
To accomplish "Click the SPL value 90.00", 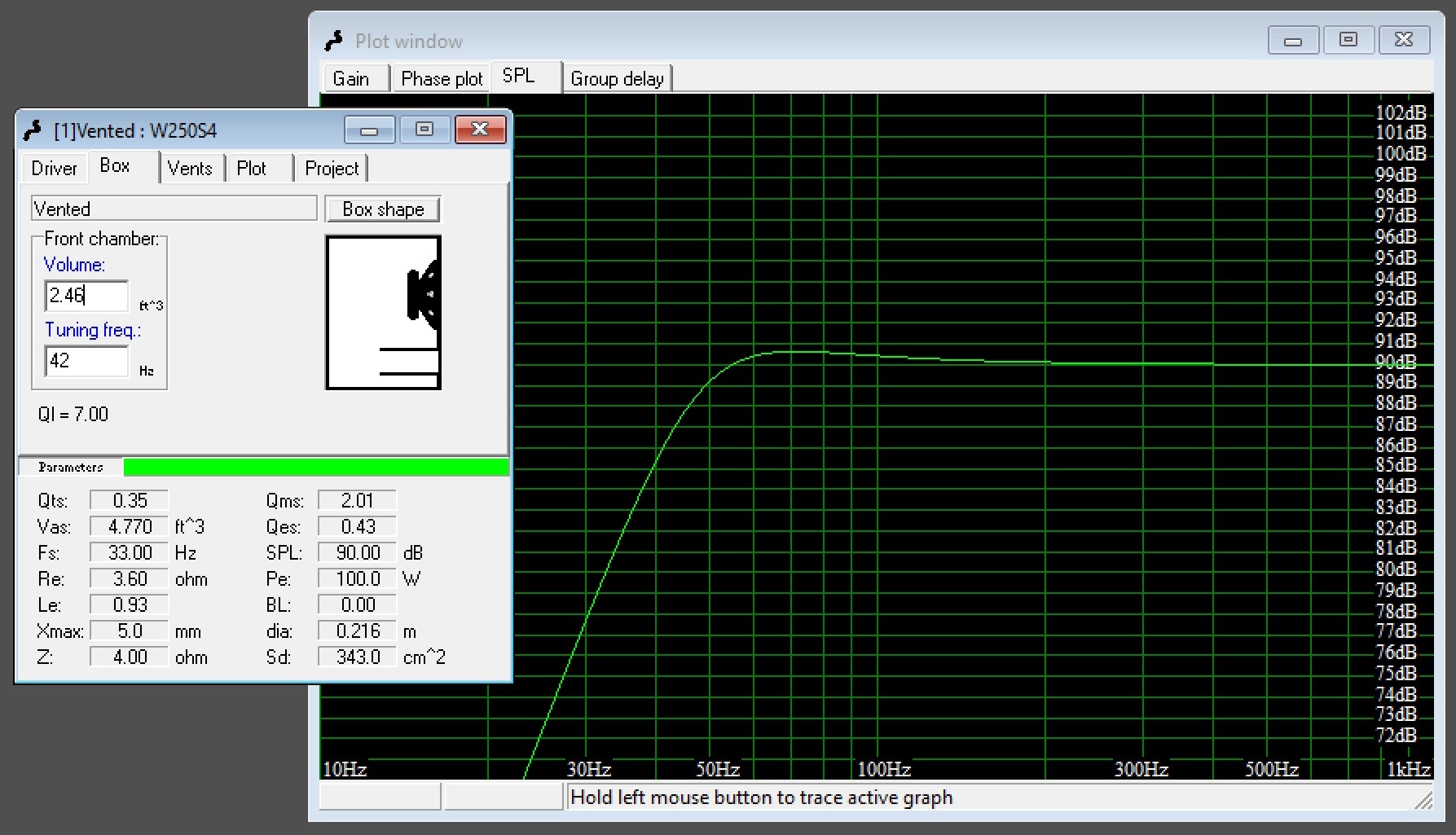I will [x=358, y=552].
